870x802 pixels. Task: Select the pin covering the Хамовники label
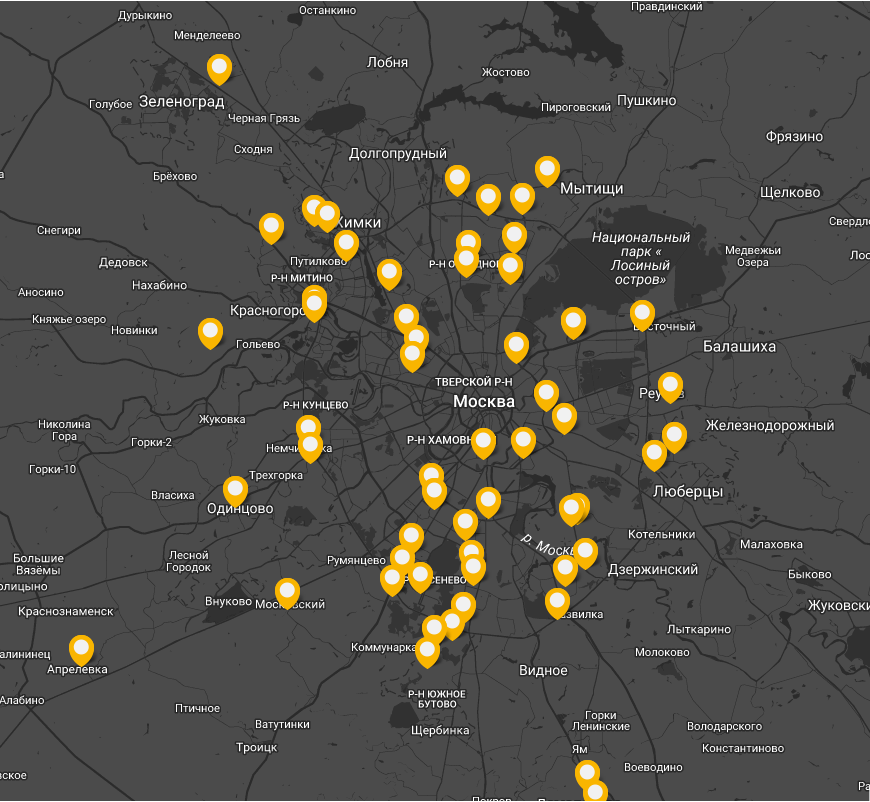pyautogui.click(x=483, y=443)
